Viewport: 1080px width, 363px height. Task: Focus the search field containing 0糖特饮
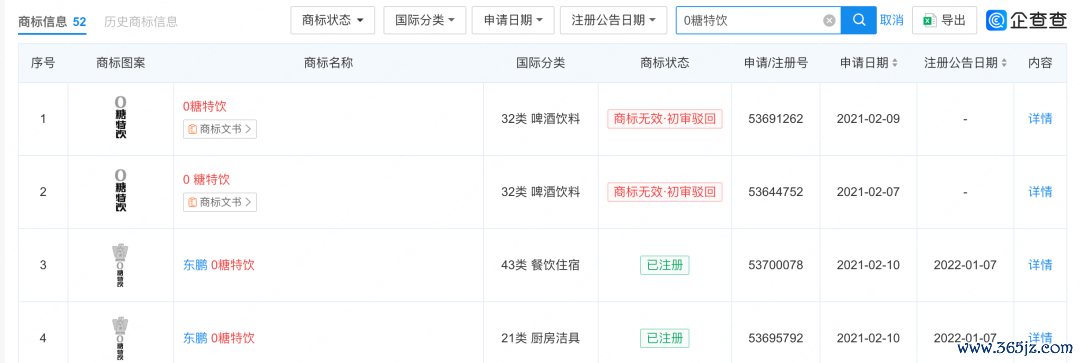click(x=751, y=21)
